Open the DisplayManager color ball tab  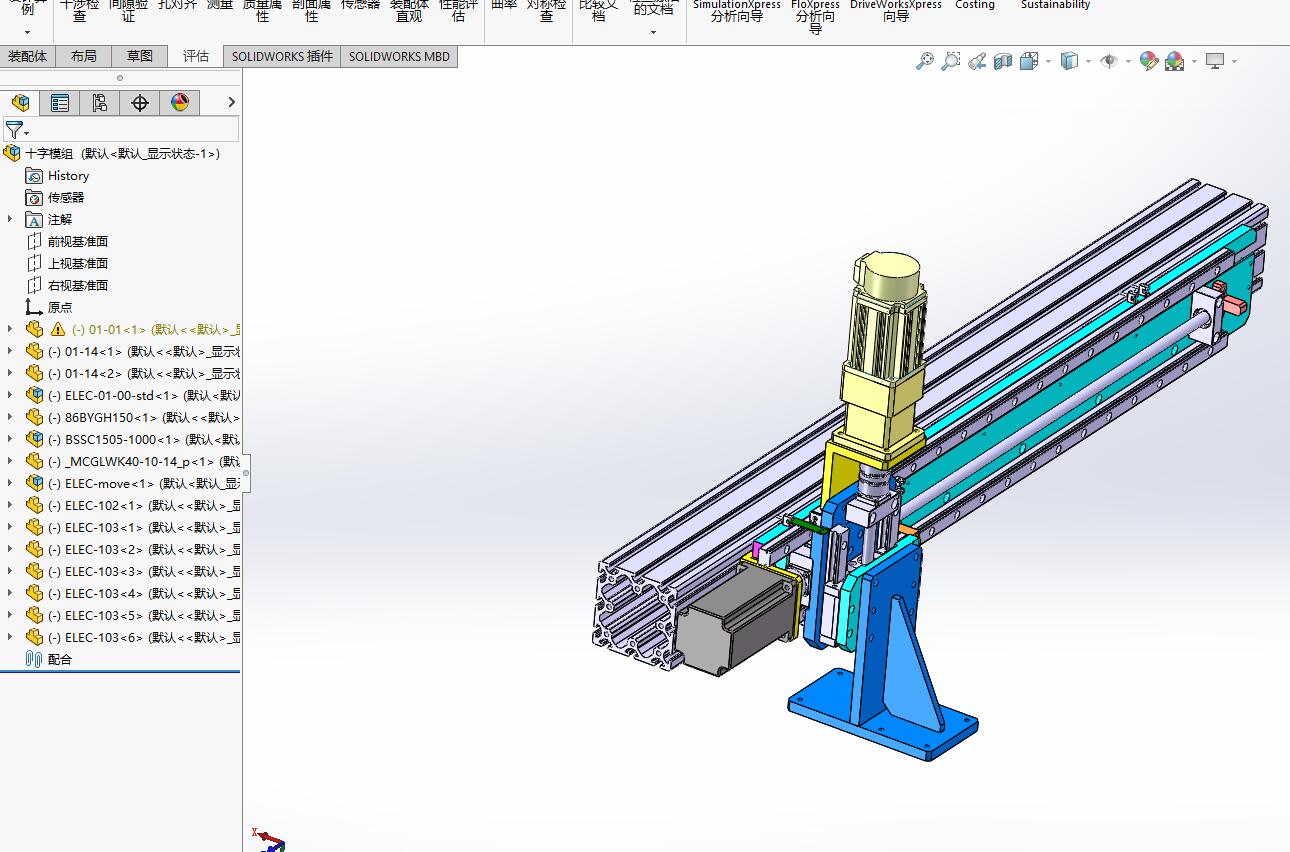click(180, 103)
